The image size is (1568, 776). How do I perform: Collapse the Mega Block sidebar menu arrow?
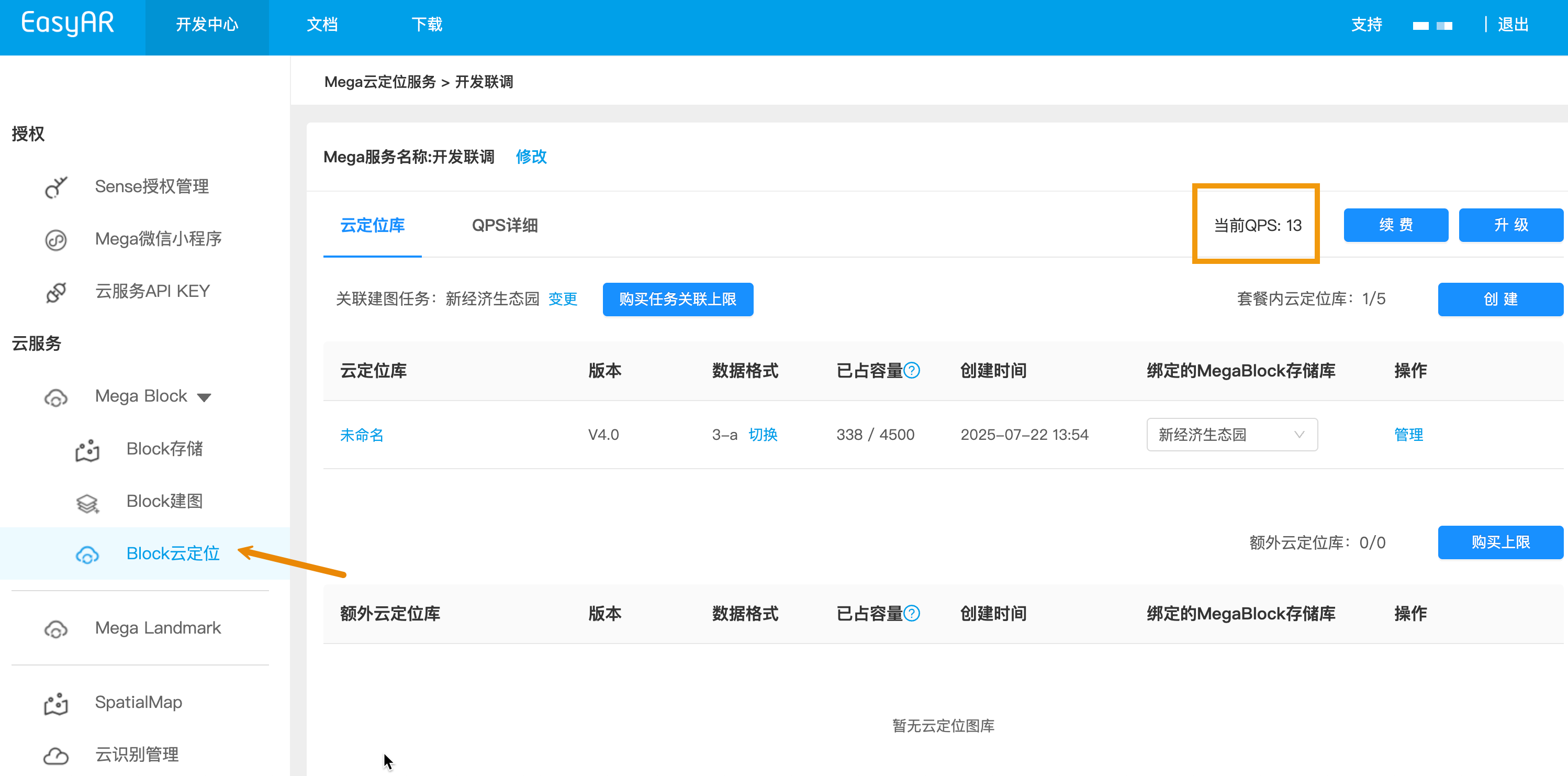pos(205,397)
